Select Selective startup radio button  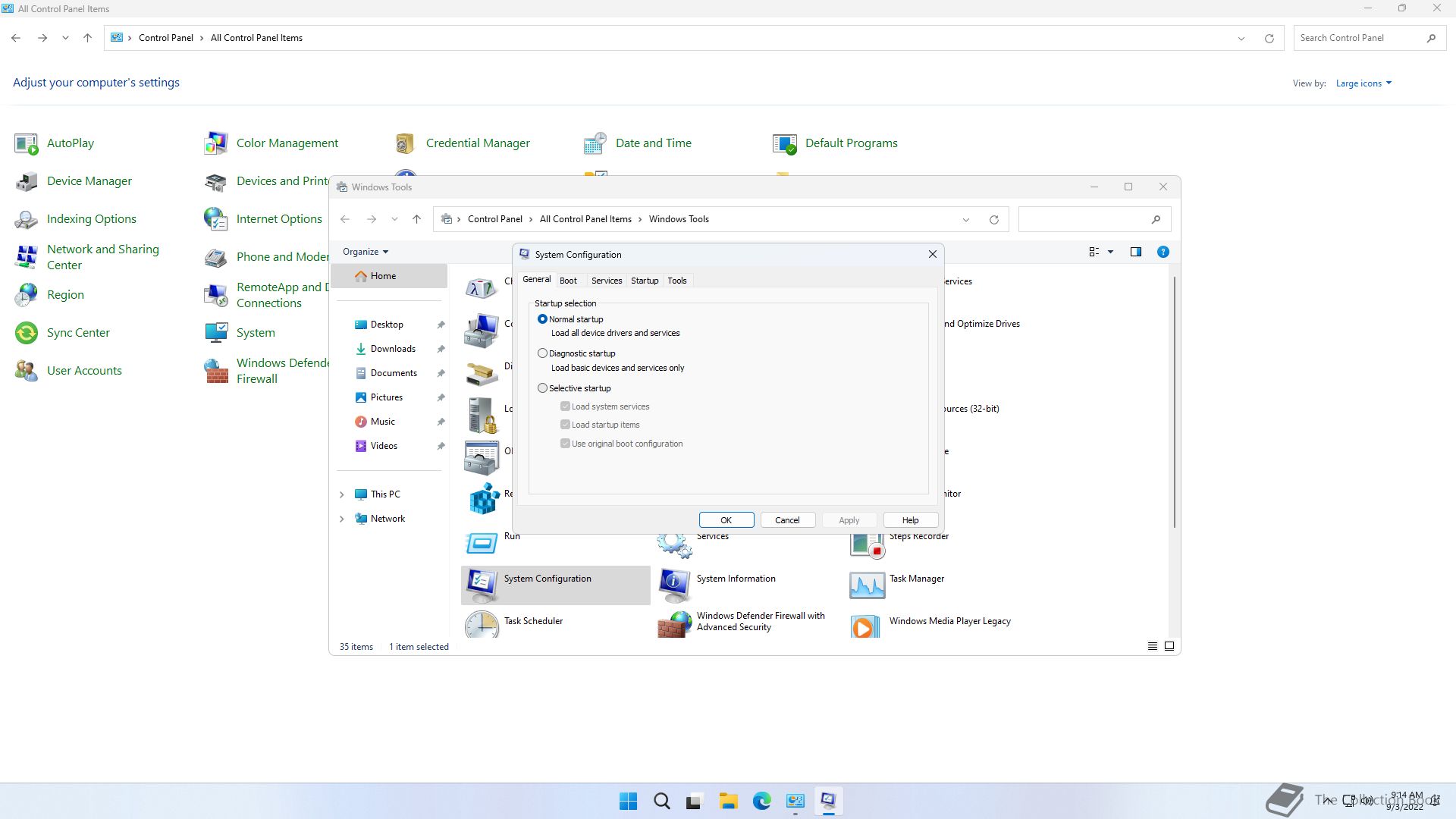click(542, 388)
